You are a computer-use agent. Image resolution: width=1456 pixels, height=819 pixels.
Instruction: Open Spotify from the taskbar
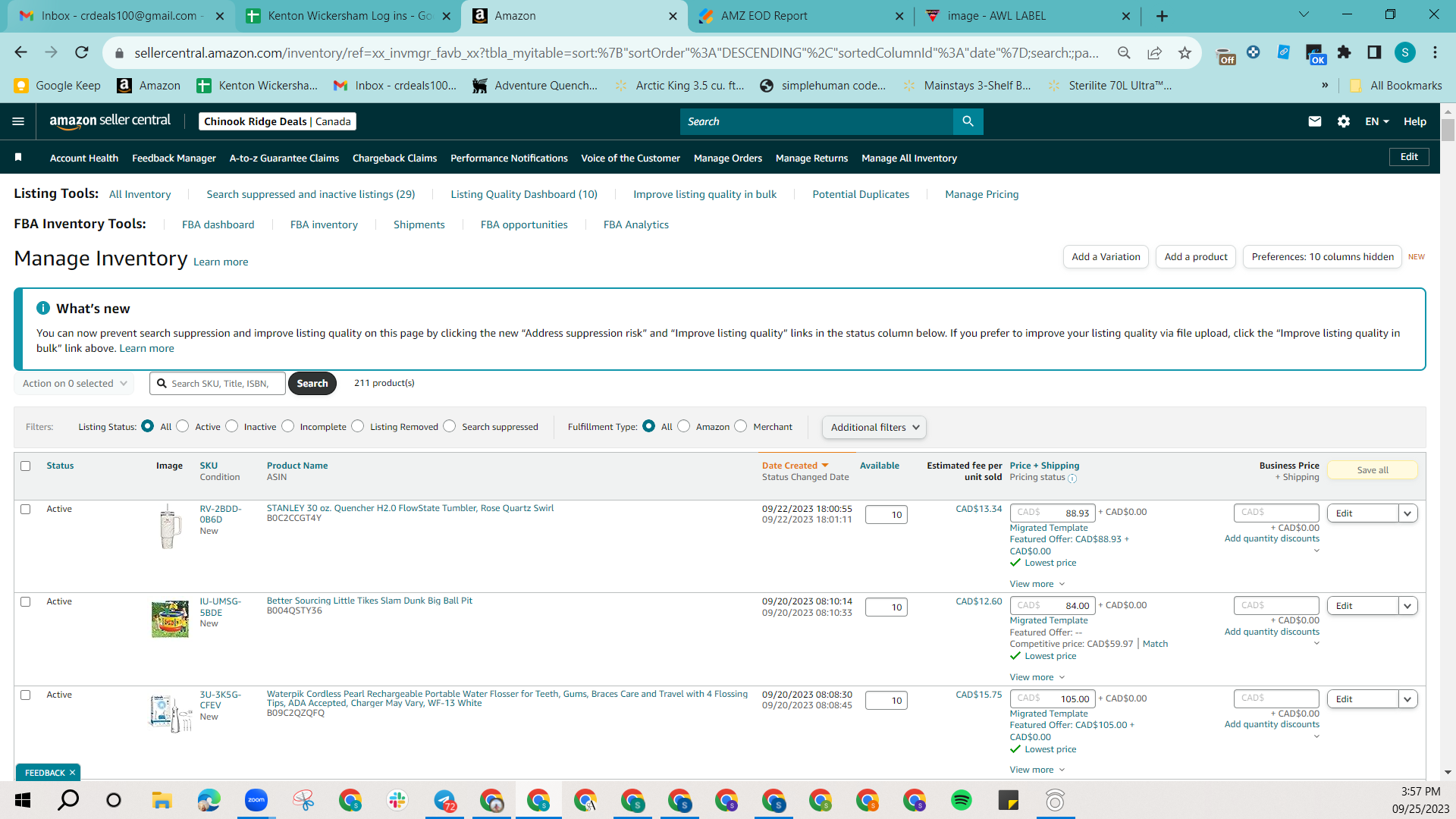coord(962,800)
